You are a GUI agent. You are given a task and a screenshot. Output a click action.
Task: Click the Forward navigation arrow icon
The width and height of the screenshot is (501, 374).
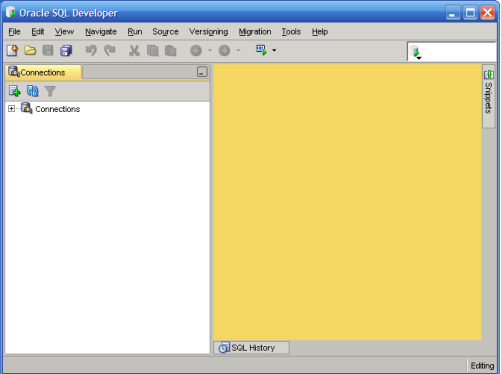pos(224,51)
